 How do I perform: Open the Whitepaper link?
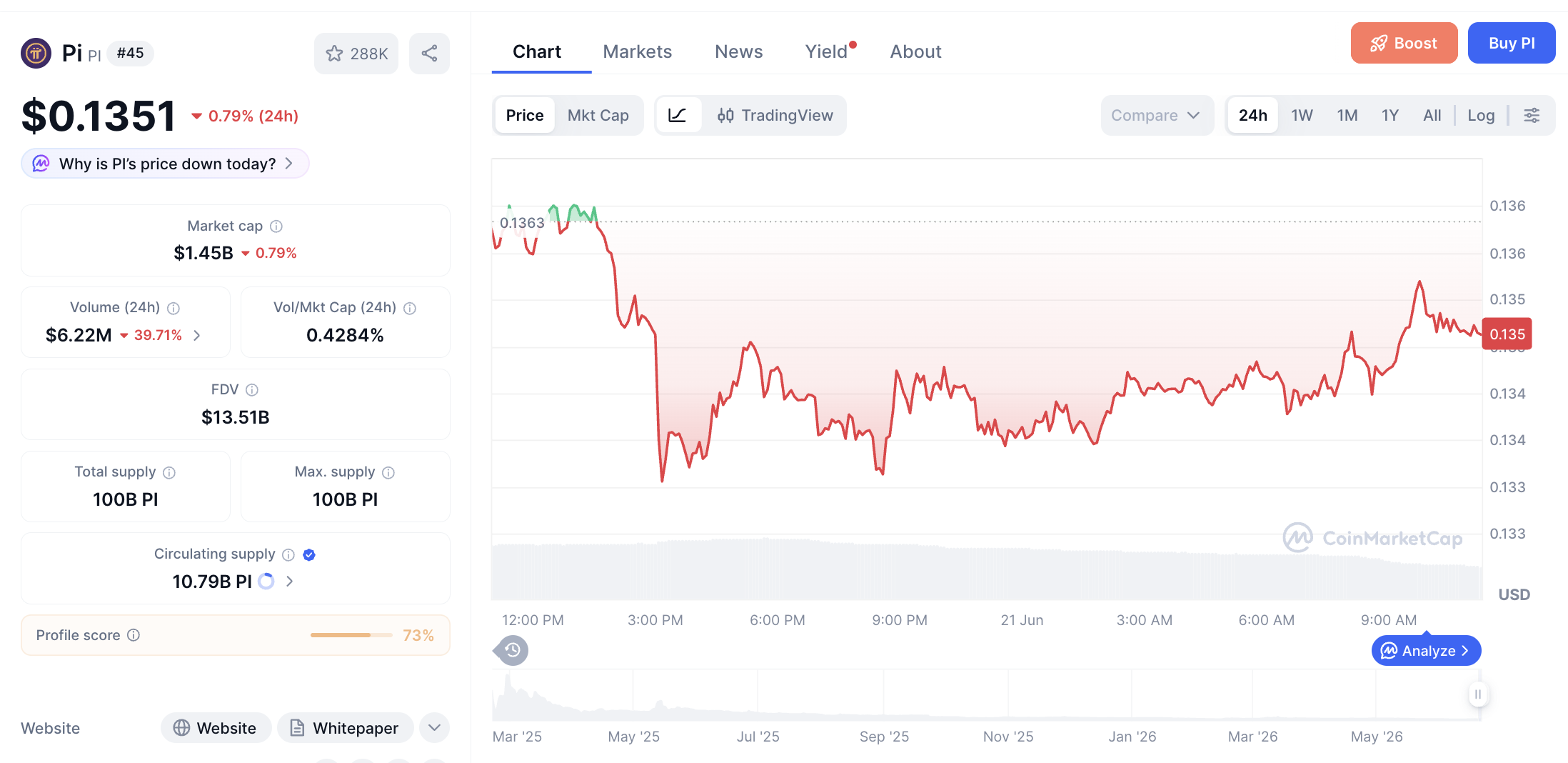(346, 728)
